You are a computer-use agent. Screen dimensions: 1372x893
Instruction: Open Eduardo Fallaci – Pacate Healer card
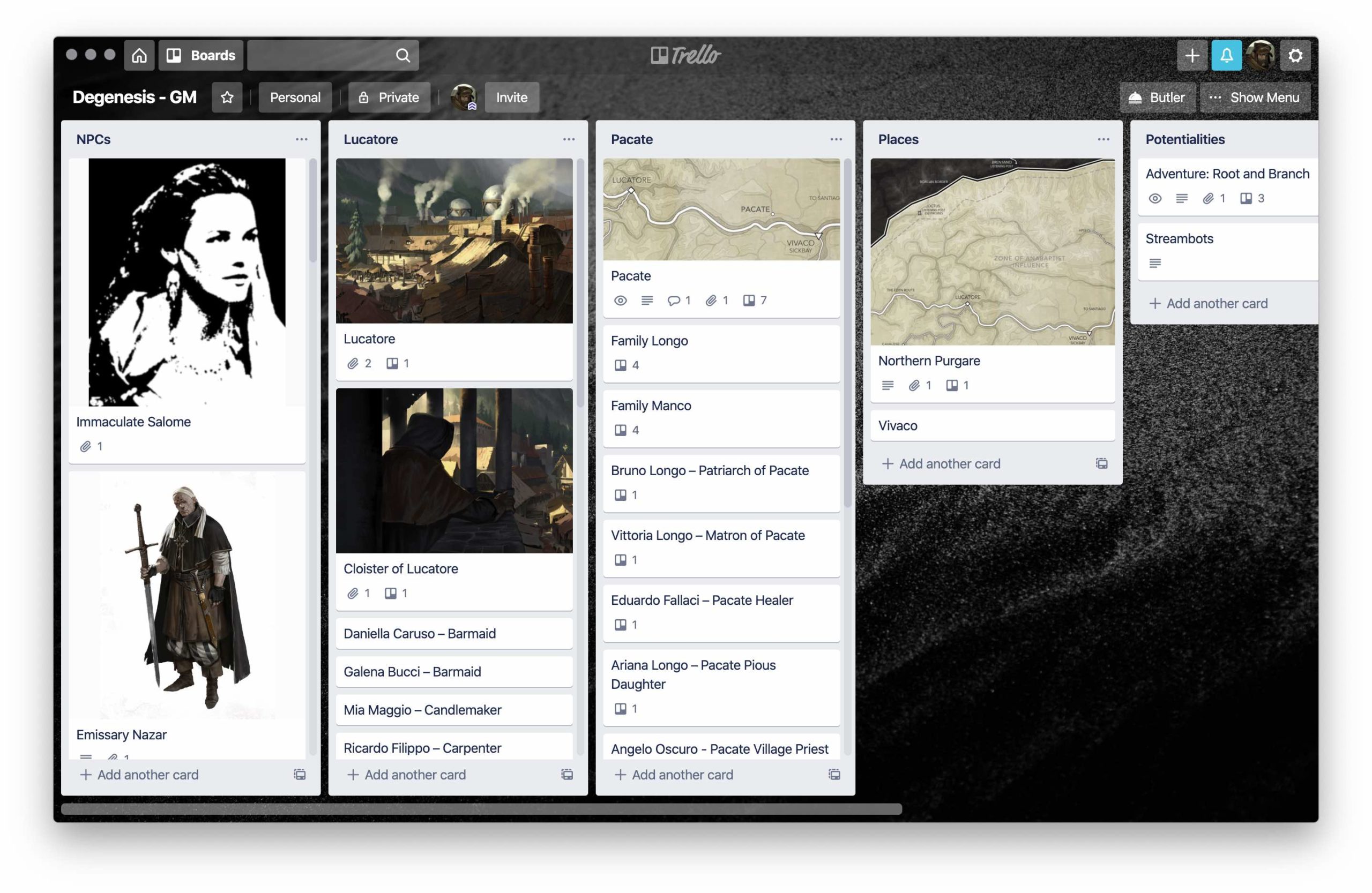721,613
